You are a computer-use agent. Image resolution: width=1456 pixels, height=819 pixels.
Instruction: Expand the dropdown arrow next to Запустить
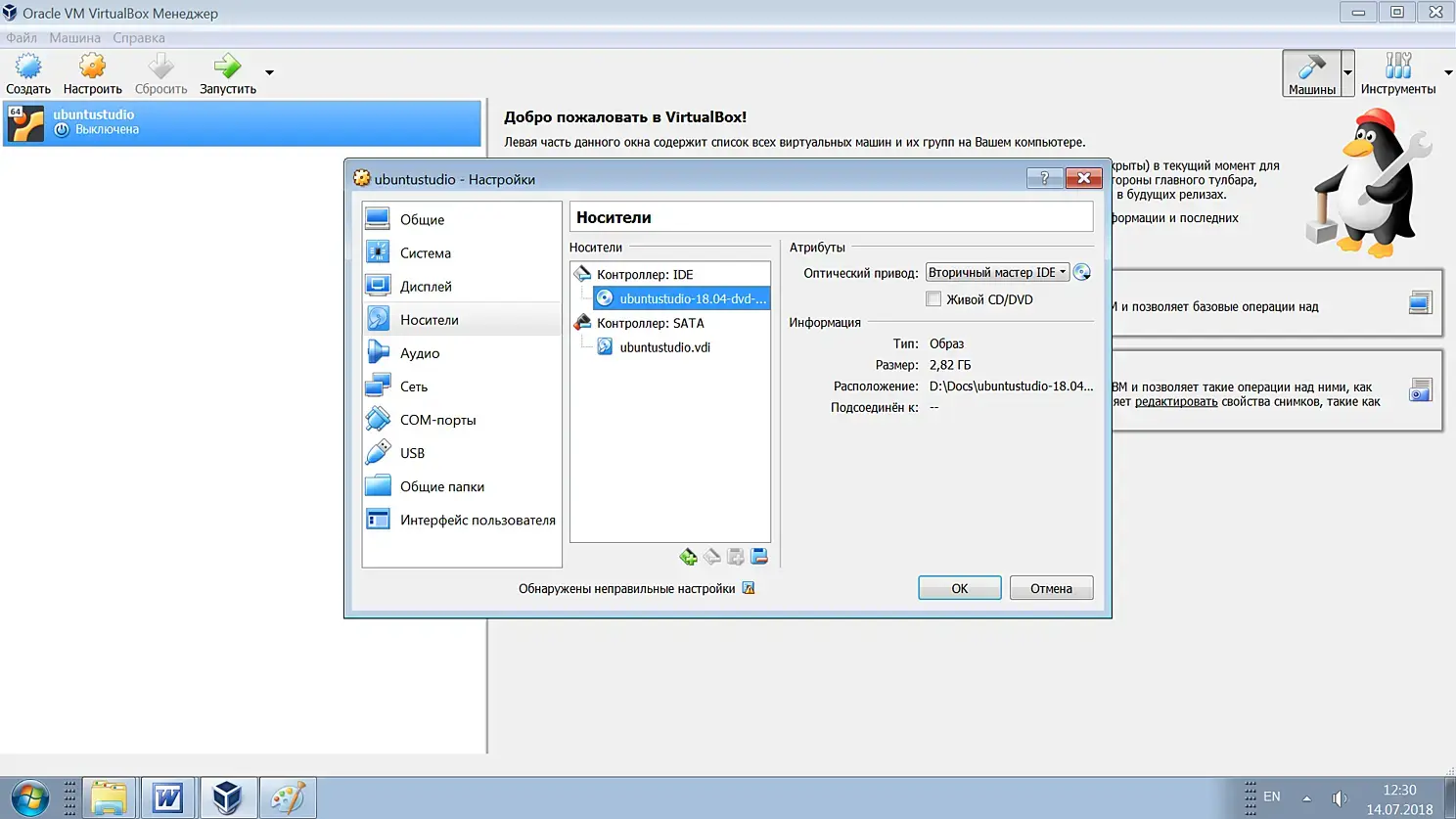[269, 72]
